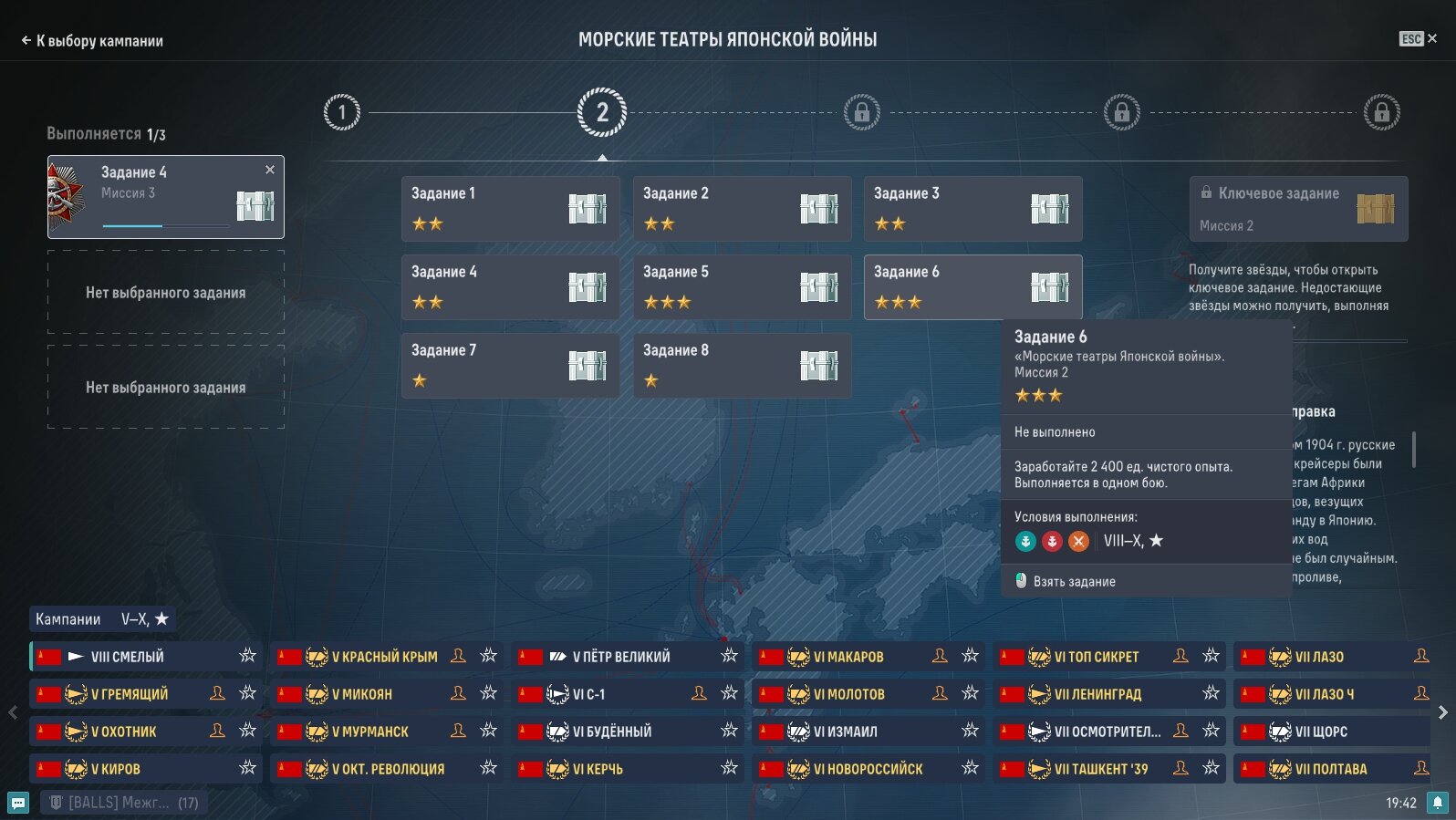1456x820 pixels.
Task: Open chat speech bubble icon
Action: pyautogui.click(x=18, y=803)
